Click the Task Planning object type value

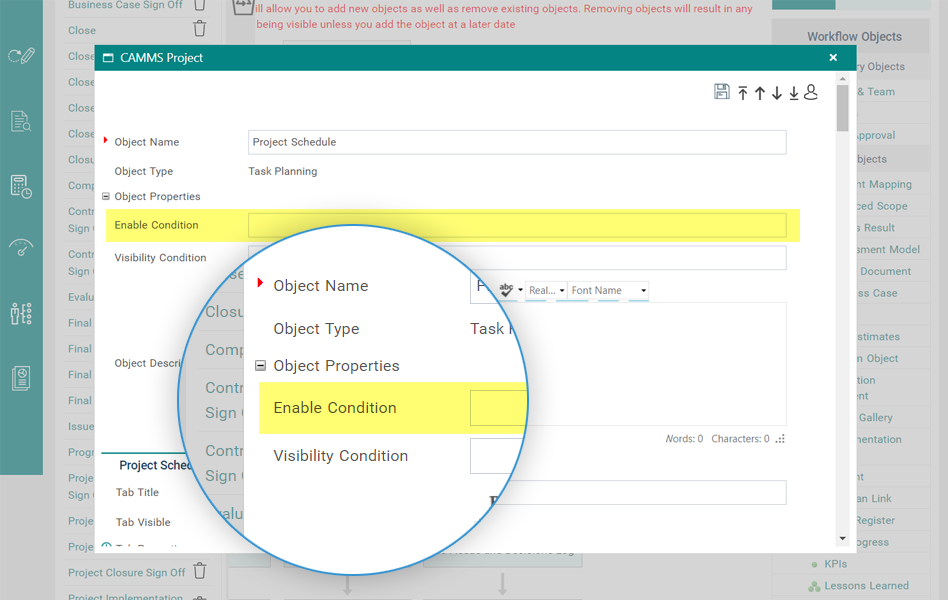pos(282,171)
